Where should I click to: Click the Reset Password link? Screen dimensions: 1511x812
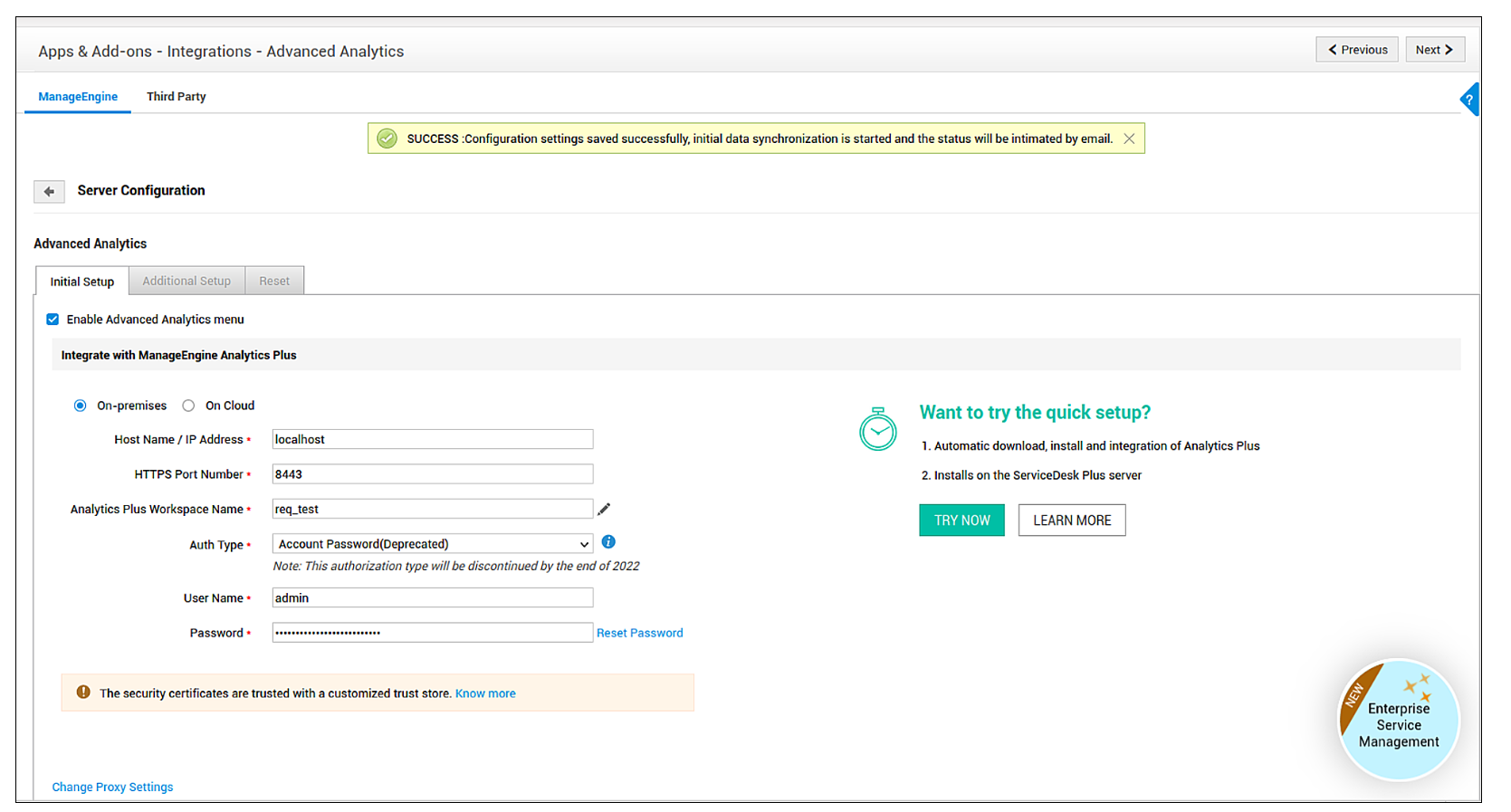coord(639,633)
